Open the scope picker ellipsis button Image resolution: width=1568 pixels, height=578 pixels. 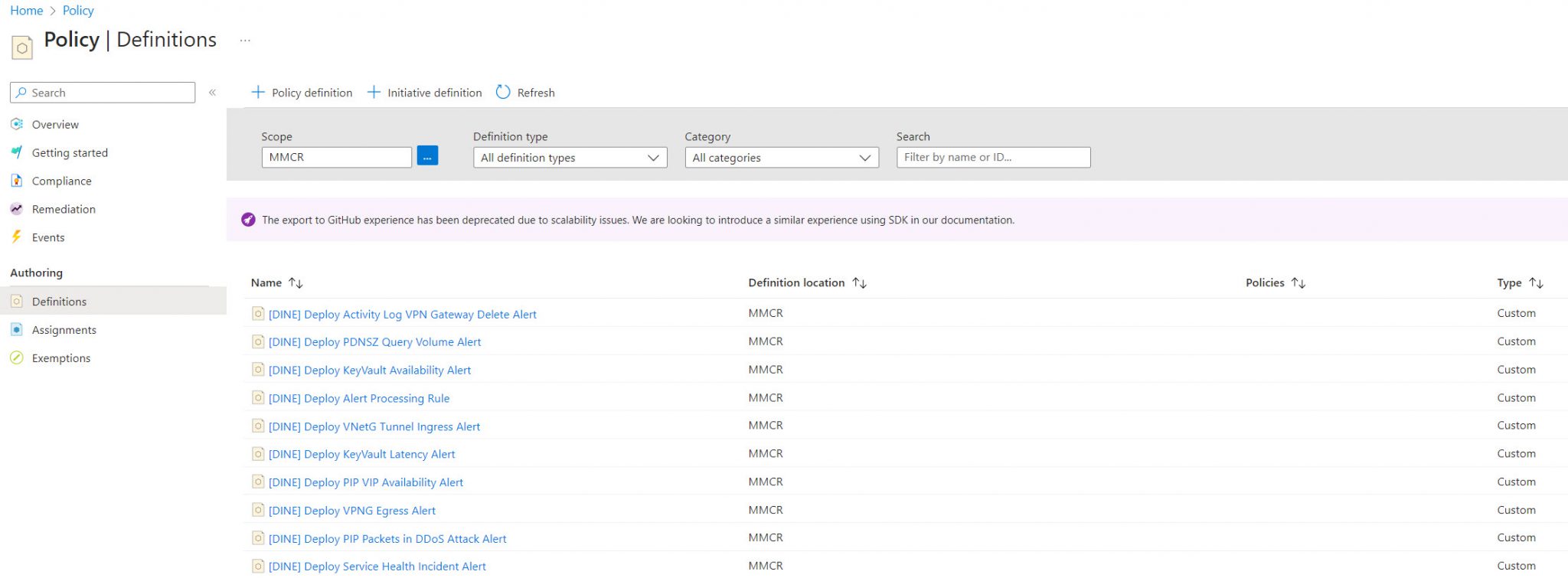pyautogui.click(x=427, y=157)
